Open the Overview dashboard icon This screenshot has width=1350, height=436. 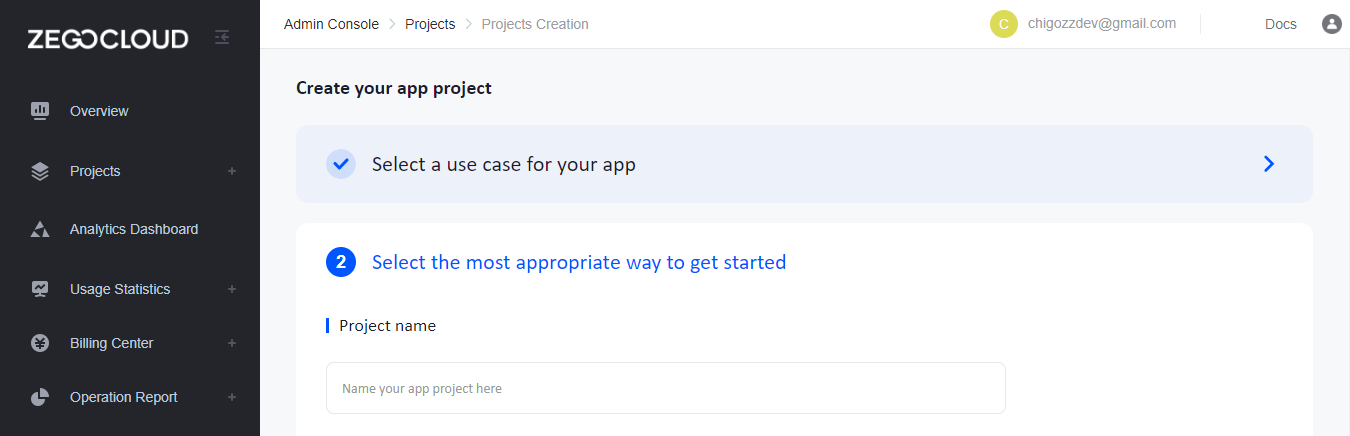point(40,111)
